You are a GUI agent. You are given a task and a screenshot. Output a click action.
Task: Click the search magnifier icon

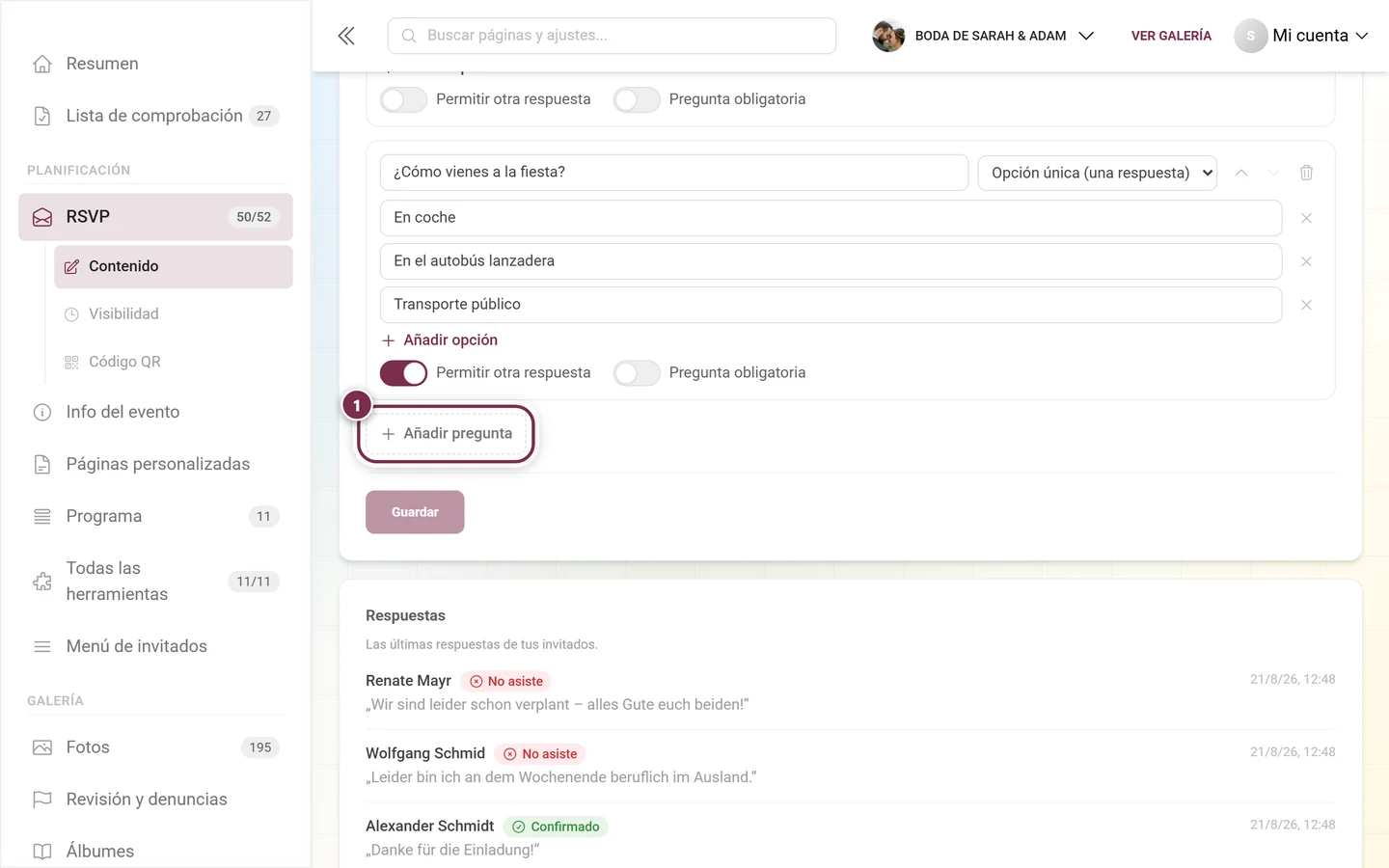coord(409,36)
